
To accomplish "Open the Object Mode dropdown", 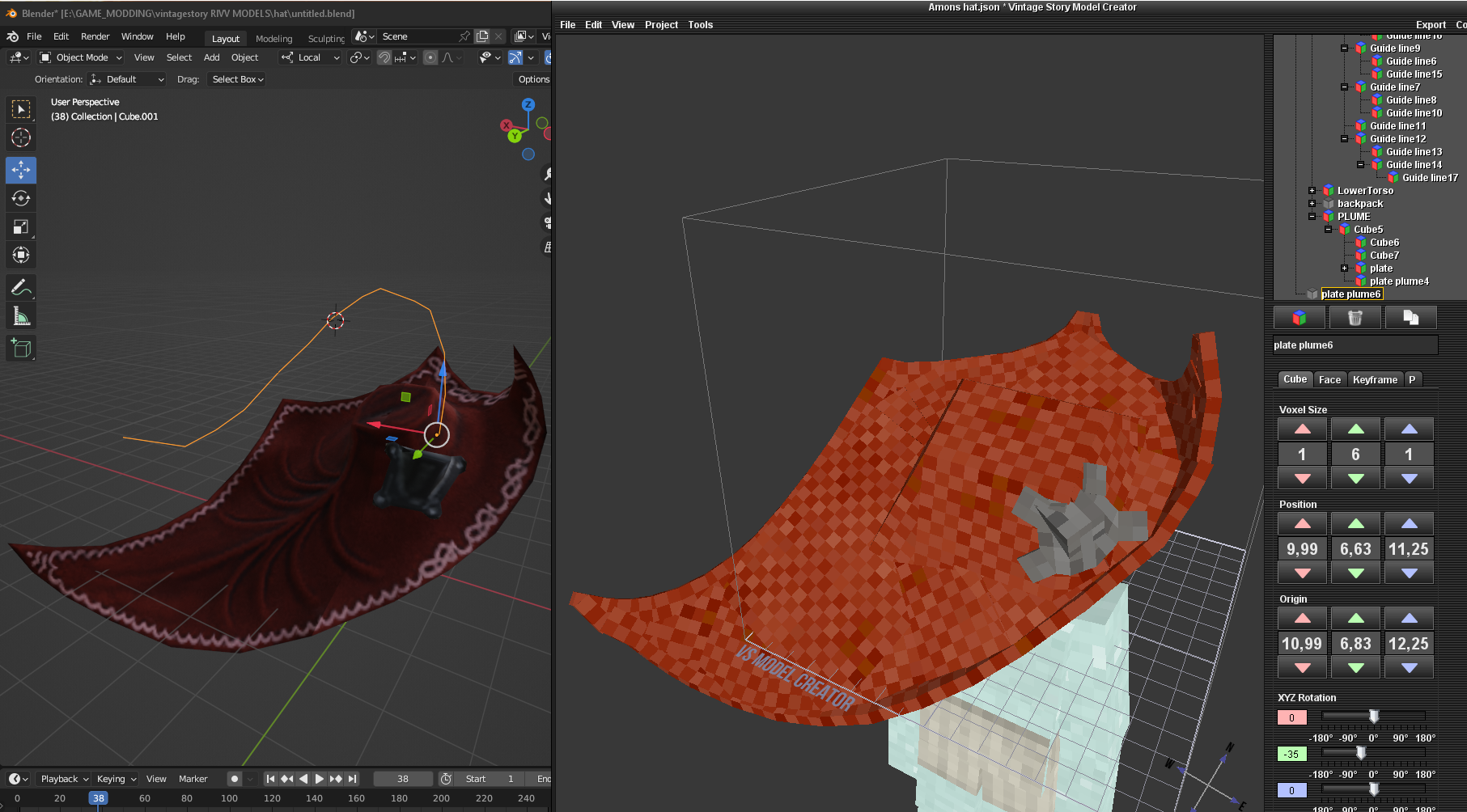I will pos(81,57).
